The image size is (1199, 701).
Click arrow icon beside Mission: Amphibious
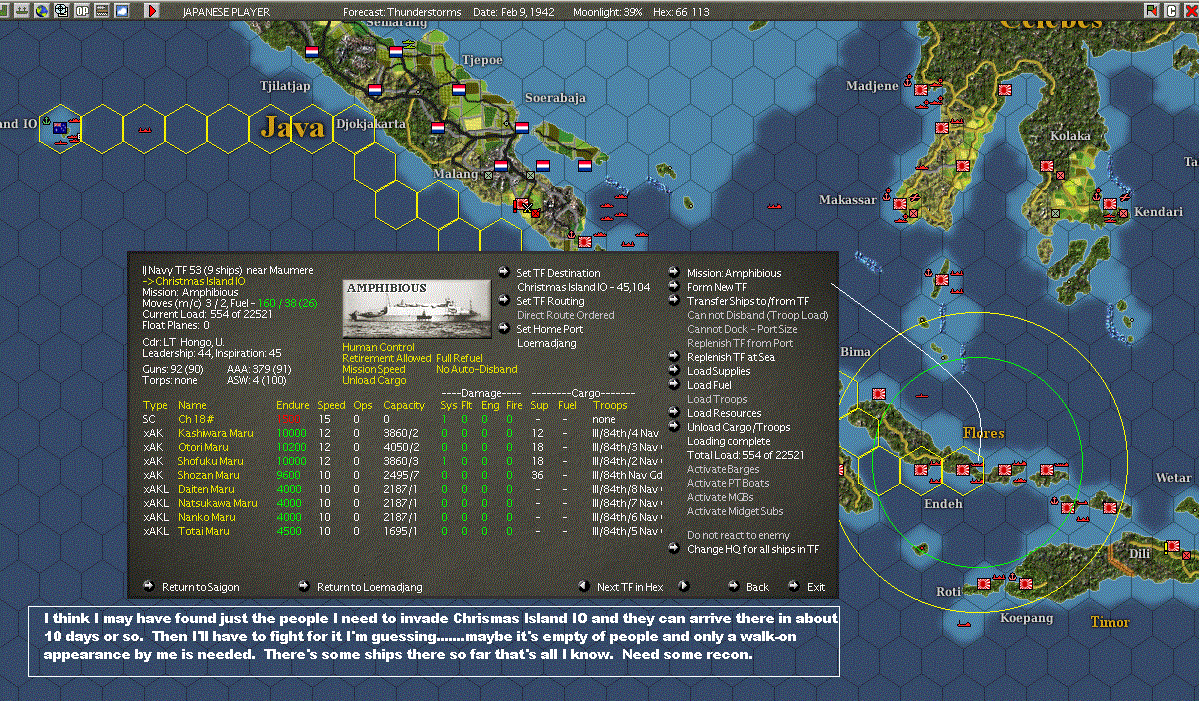[x=674, y=271]
